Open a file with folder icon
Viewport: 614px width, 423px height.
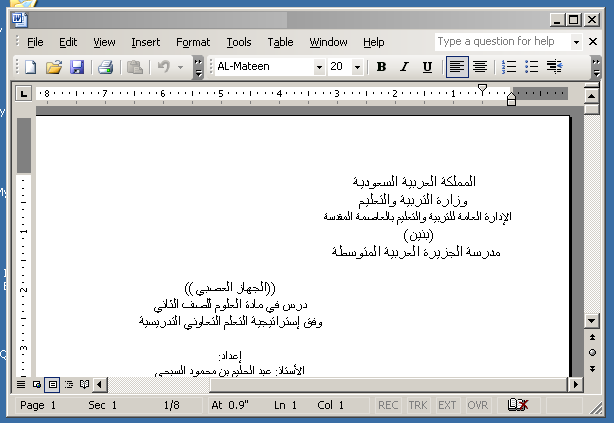click(x=54, y=67)
